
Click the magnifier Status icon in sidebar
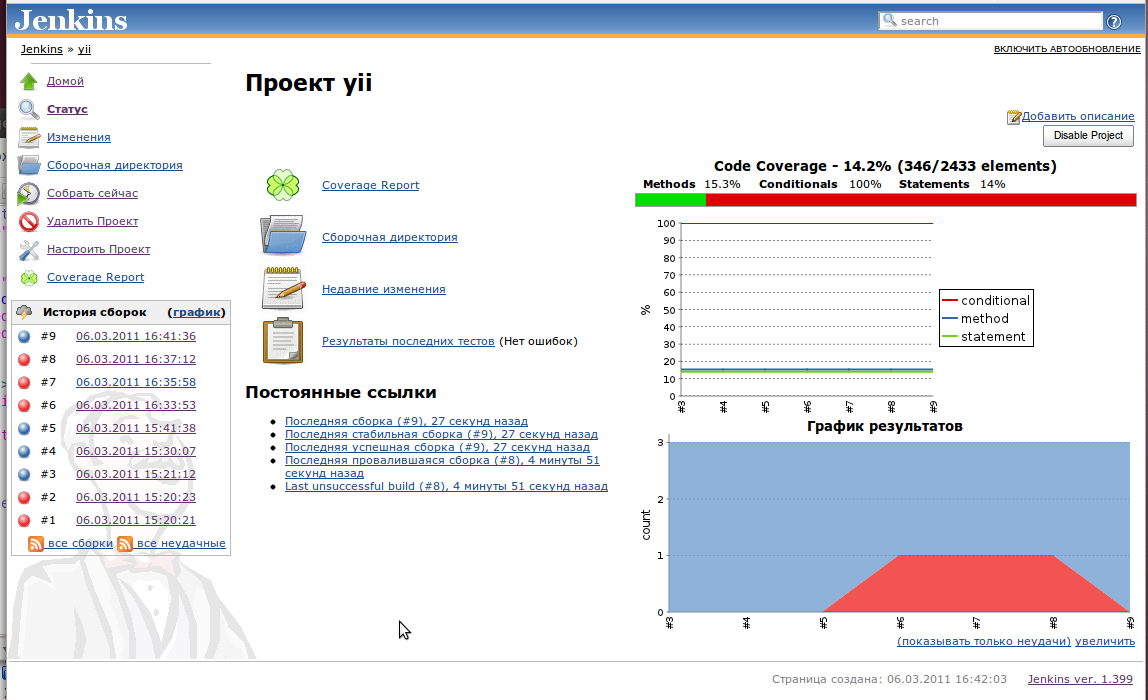click(29, 109)
